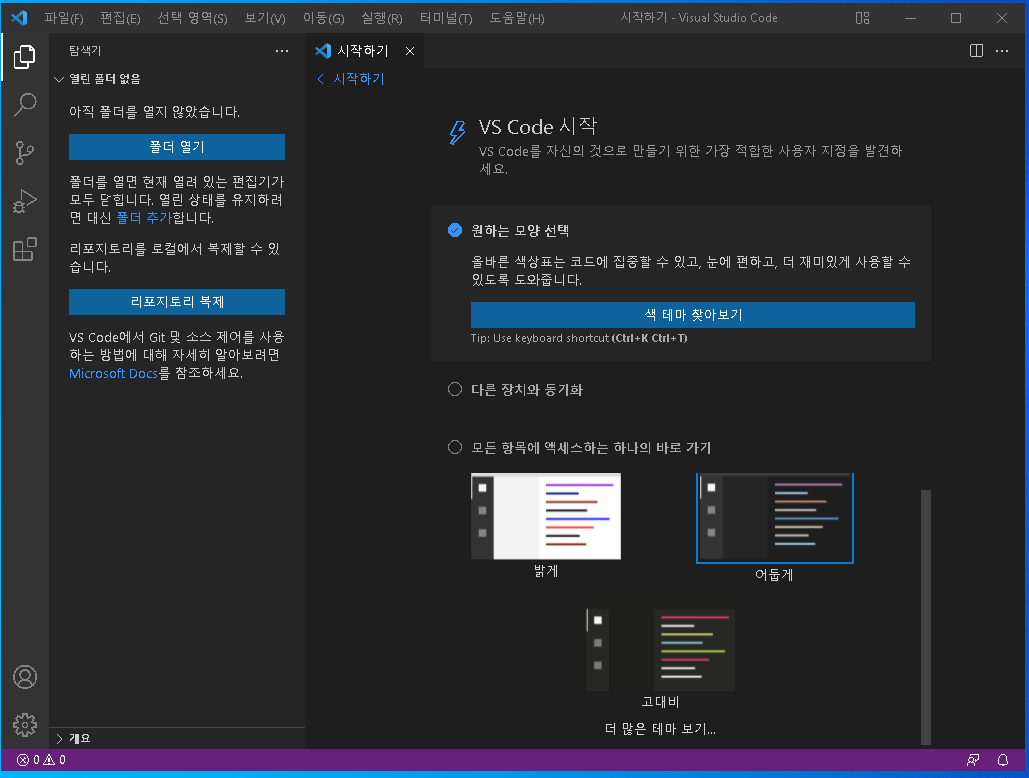Click the 탐색기 panel title
This screenshot has height=778, width=1029.
[85, 51]
